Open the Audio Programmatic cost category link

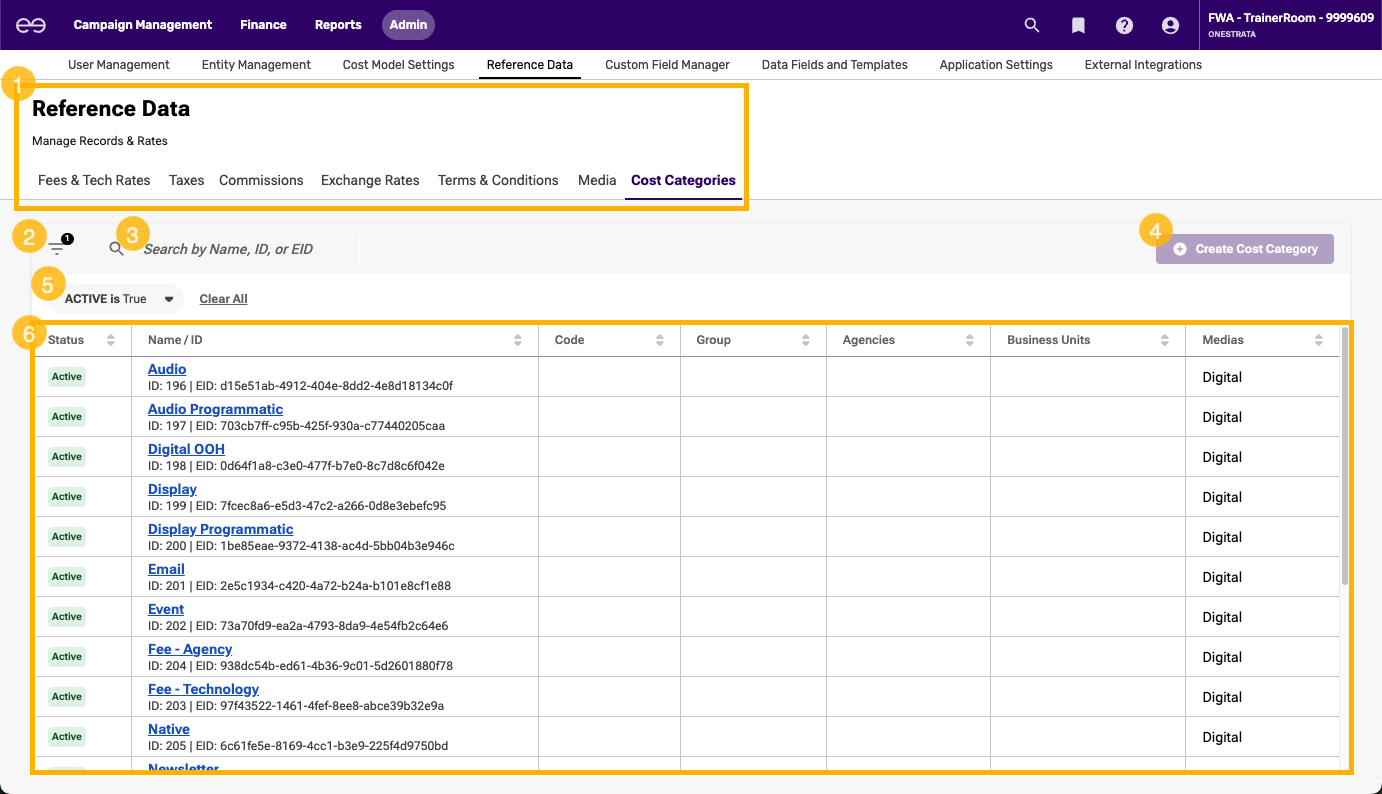coord(215,409)
